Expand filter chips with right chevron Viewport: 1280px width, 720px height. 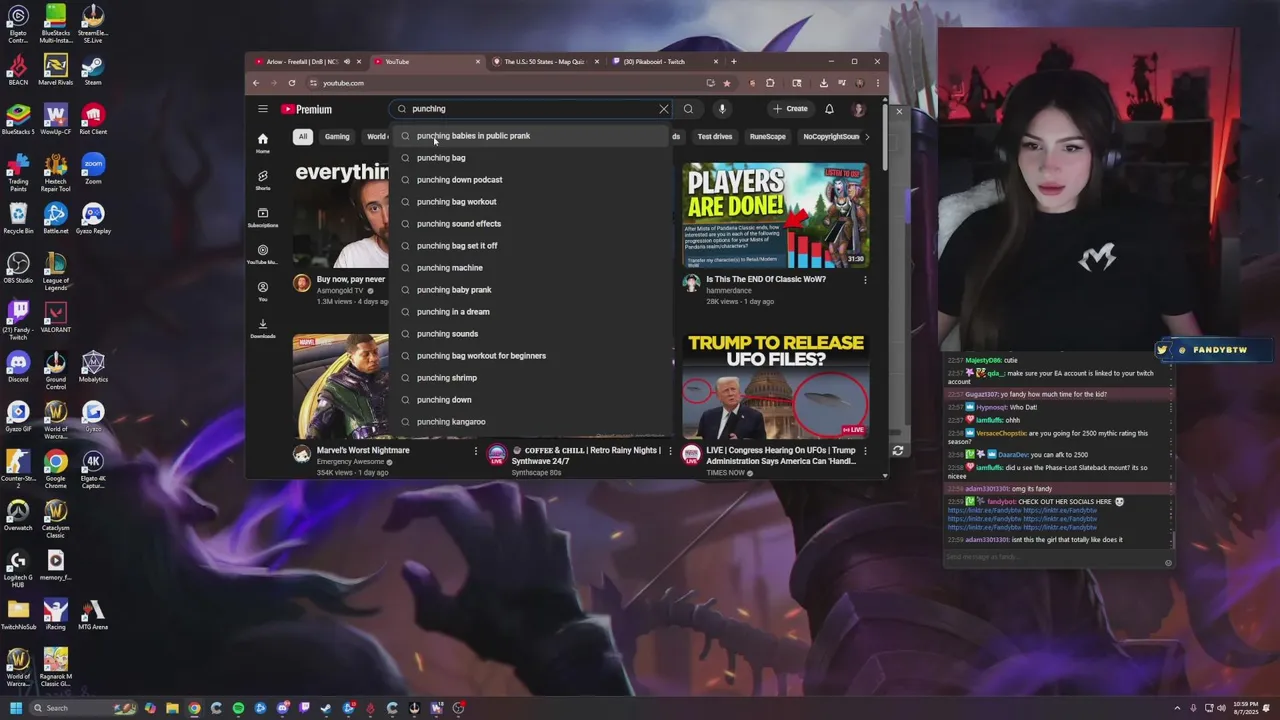click(x=866, y=136)
